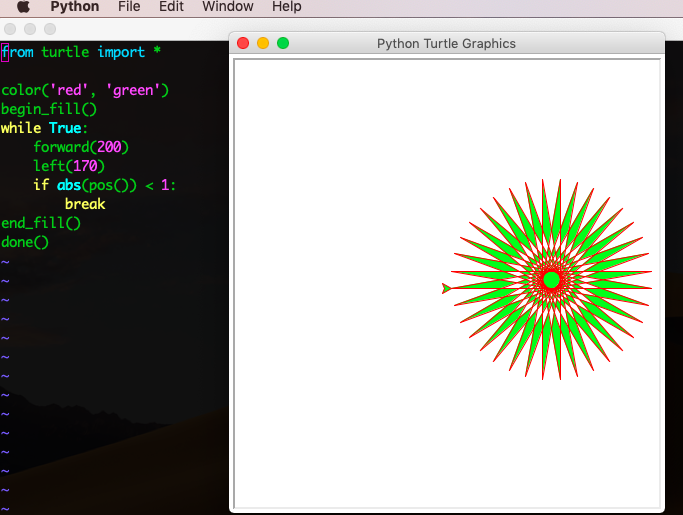
Task: Click the done() line in the editor
Action: click(x=25, y=242)
